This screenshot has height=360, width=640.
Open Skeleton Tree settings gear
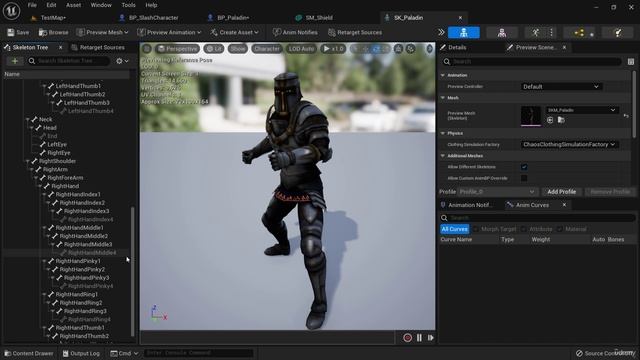[x=122, y=61]
